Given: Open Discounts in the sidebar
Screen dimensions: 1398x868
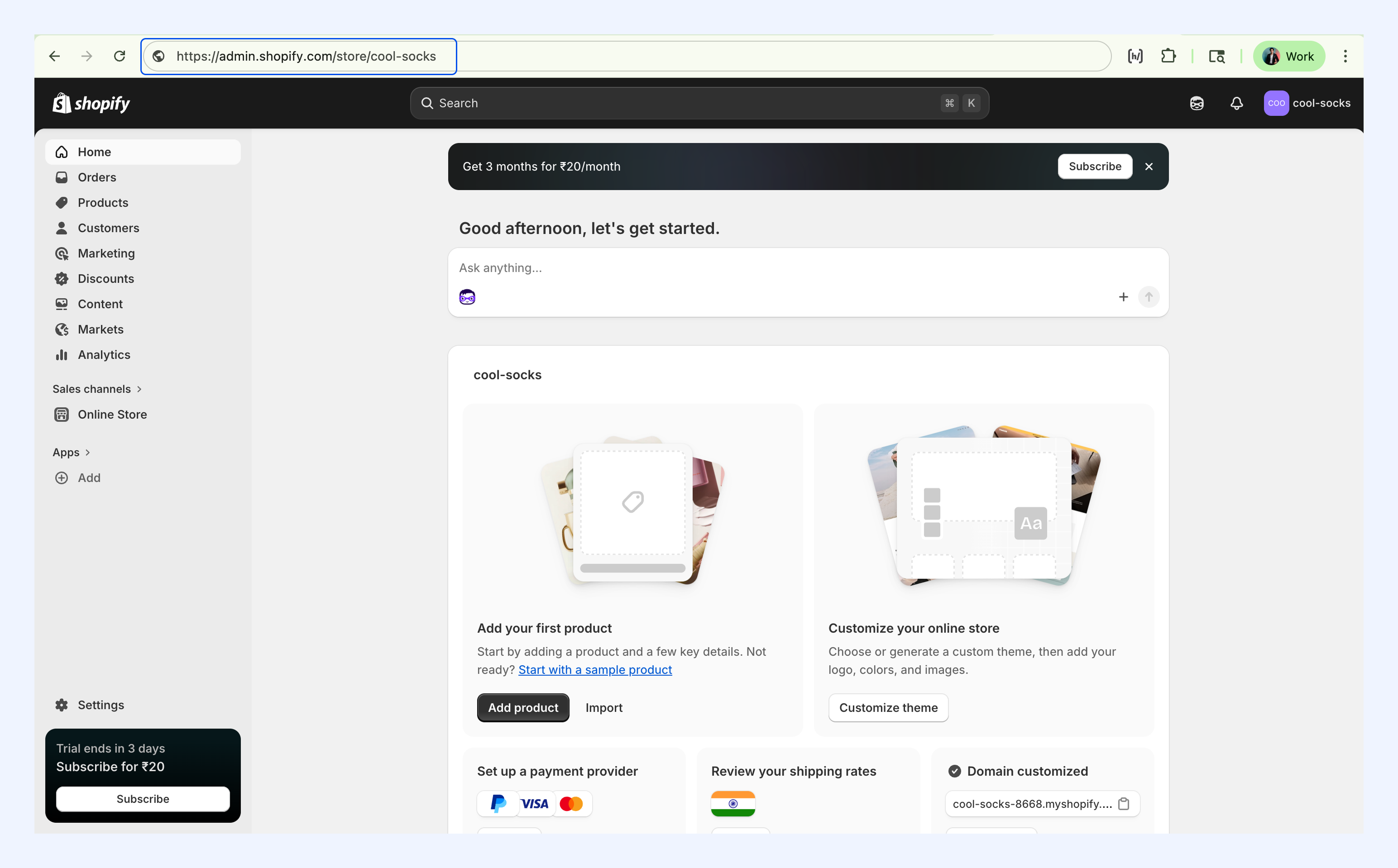Looking at the screenshot, I should [143, 278].
